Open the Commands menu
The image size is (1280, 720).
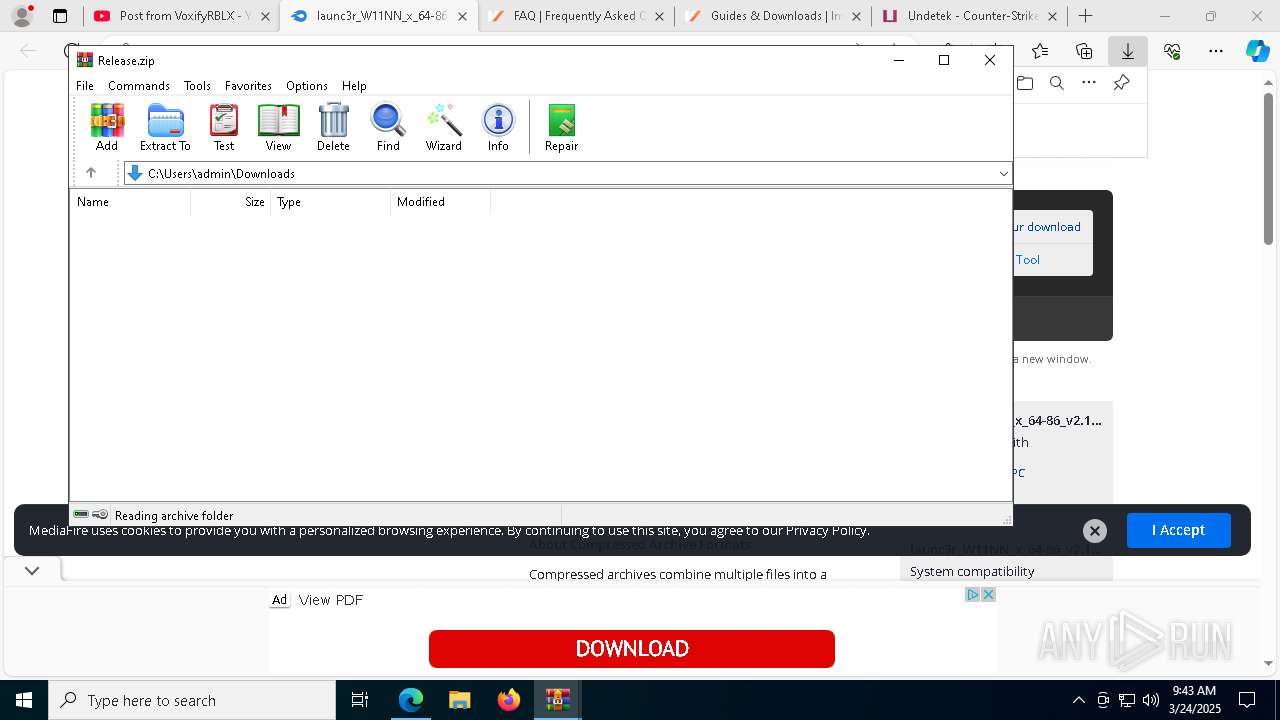(x=139, y=86)
